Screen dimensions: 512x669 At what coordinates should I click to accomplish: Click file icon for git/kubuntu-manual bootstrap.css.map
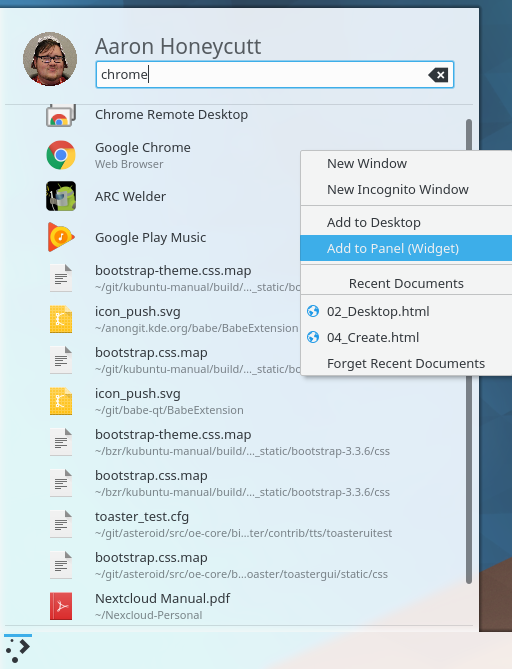click(x=61, y=360)
